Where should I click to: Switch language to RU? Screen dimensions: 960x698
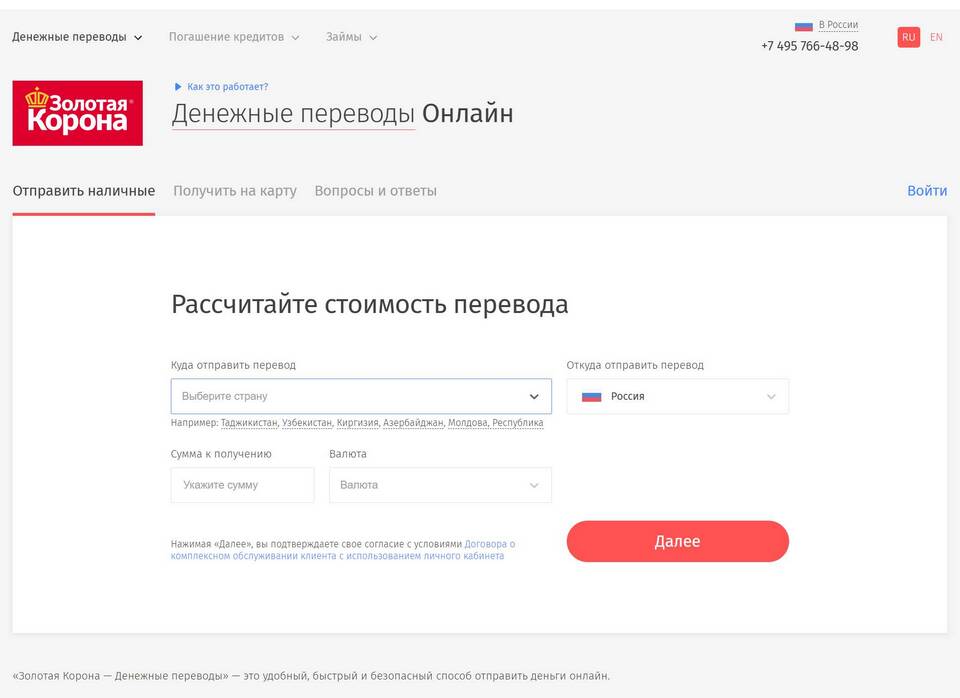coord(908,37)
